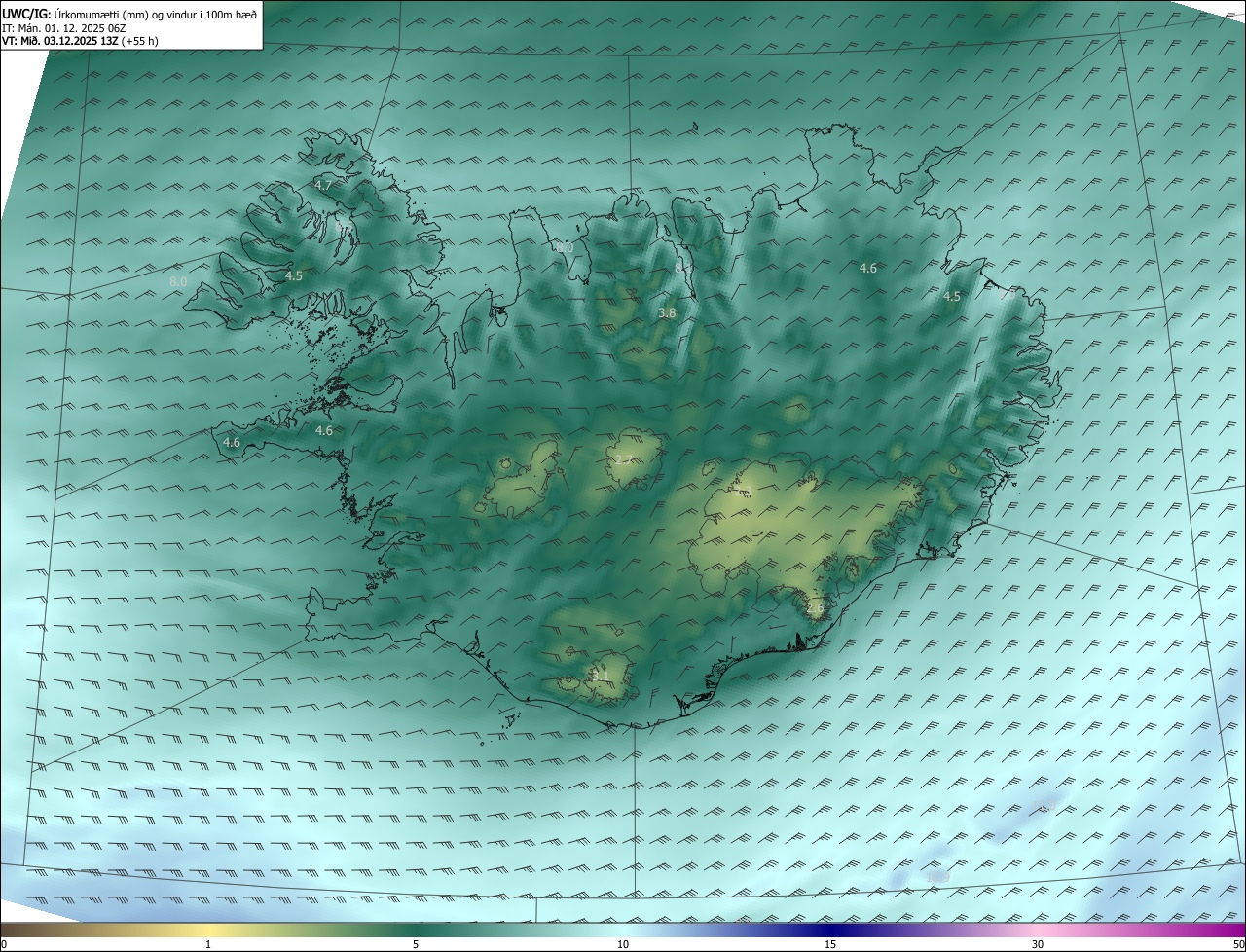Click the 3.1 precipitation value label
Viewport: 1246px width, 952px height.
pyautogui.click(x=599, y=676)
